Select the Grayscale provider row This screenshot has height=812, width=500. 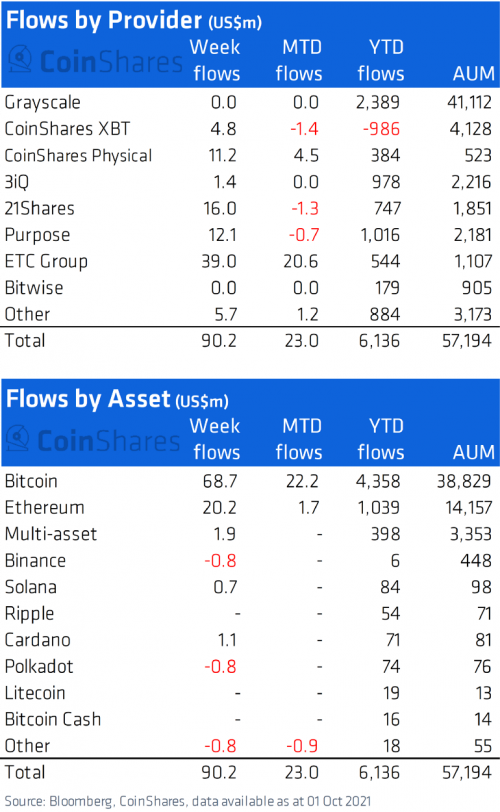250,102
